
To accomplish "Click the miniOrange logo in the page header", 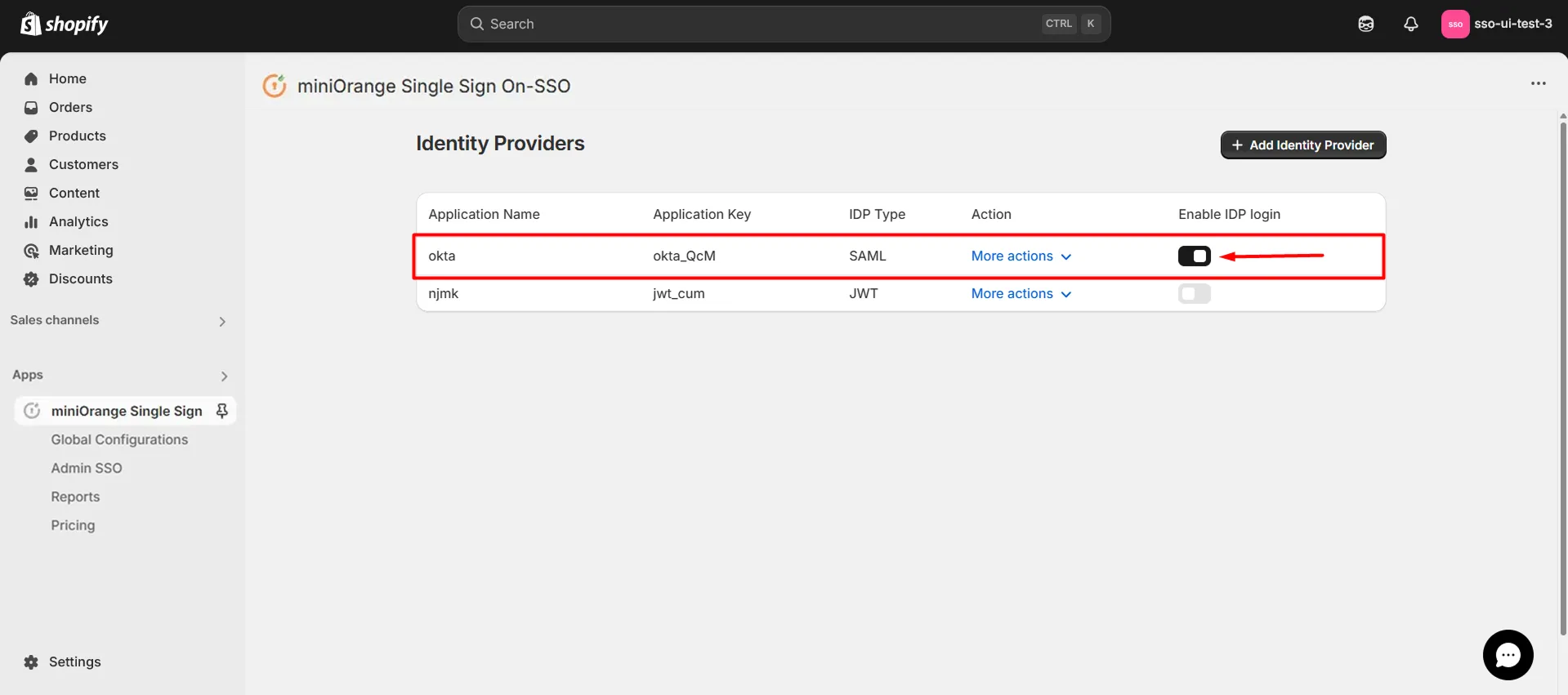I will 275,86.
